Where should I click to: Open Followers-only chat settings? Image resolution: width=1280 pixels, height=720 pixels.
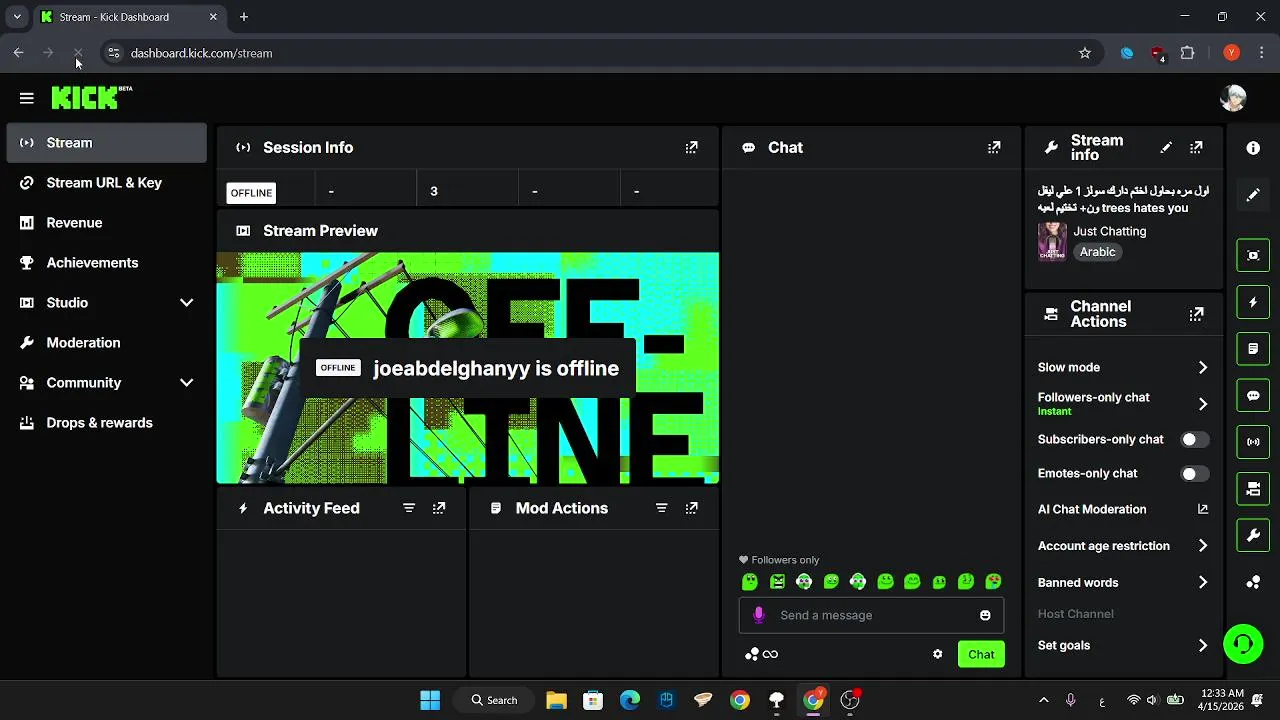click(1123, 403)
